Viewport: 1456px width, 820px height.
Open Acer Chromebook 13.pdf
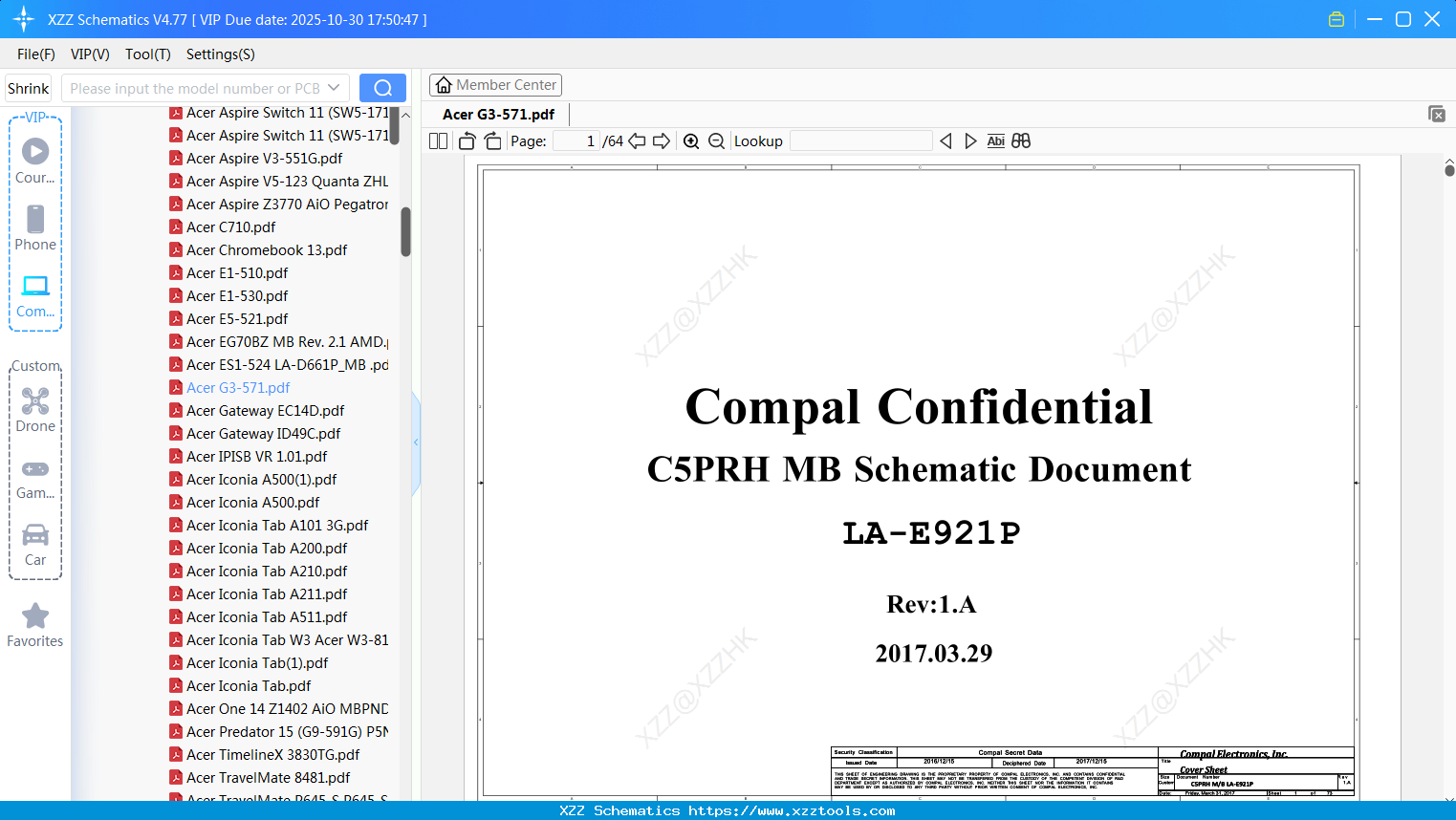258,250
